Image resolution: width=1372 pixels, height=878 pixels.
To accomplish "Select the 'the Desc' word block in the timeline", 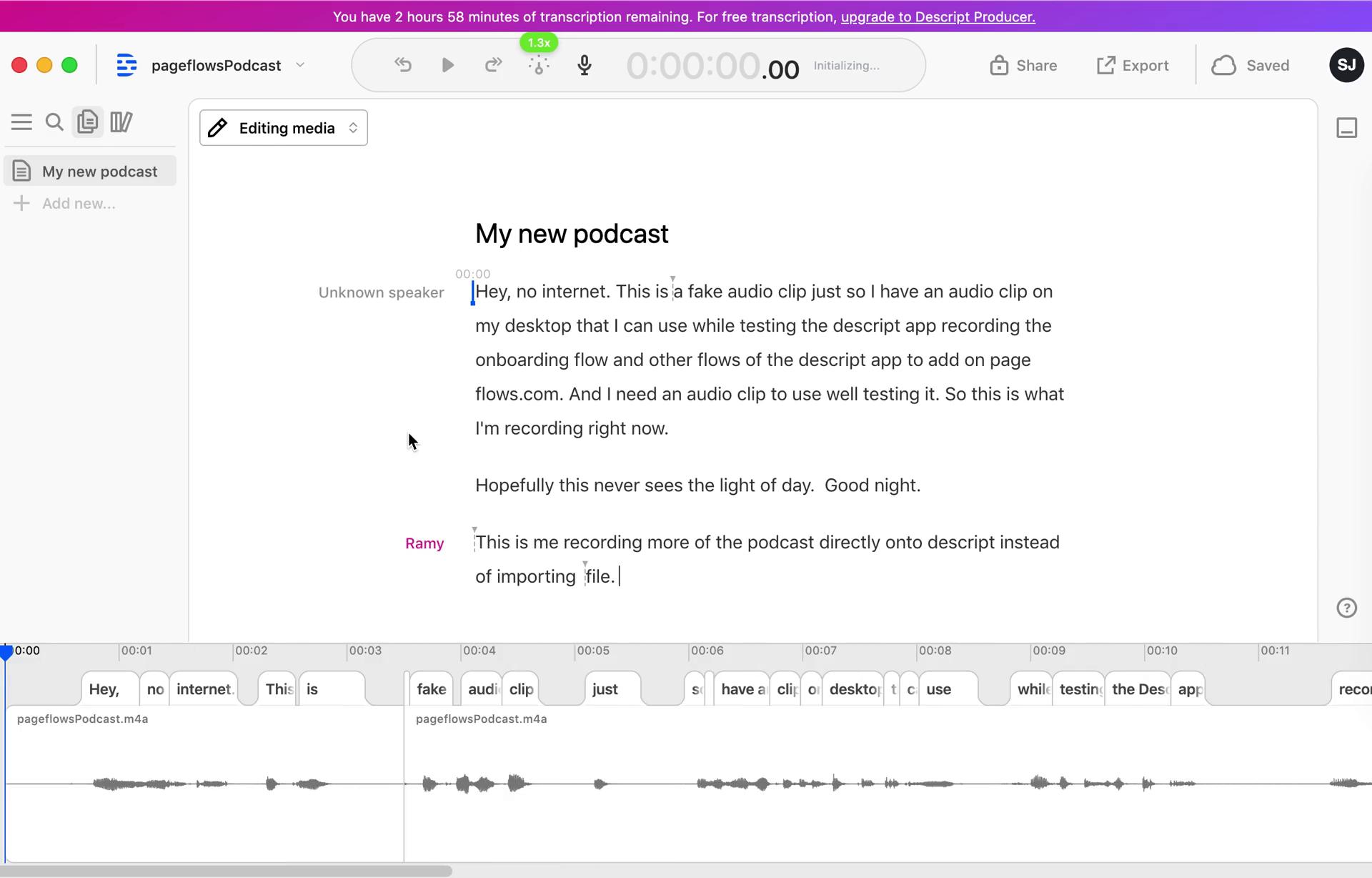I will [1138, 689].
